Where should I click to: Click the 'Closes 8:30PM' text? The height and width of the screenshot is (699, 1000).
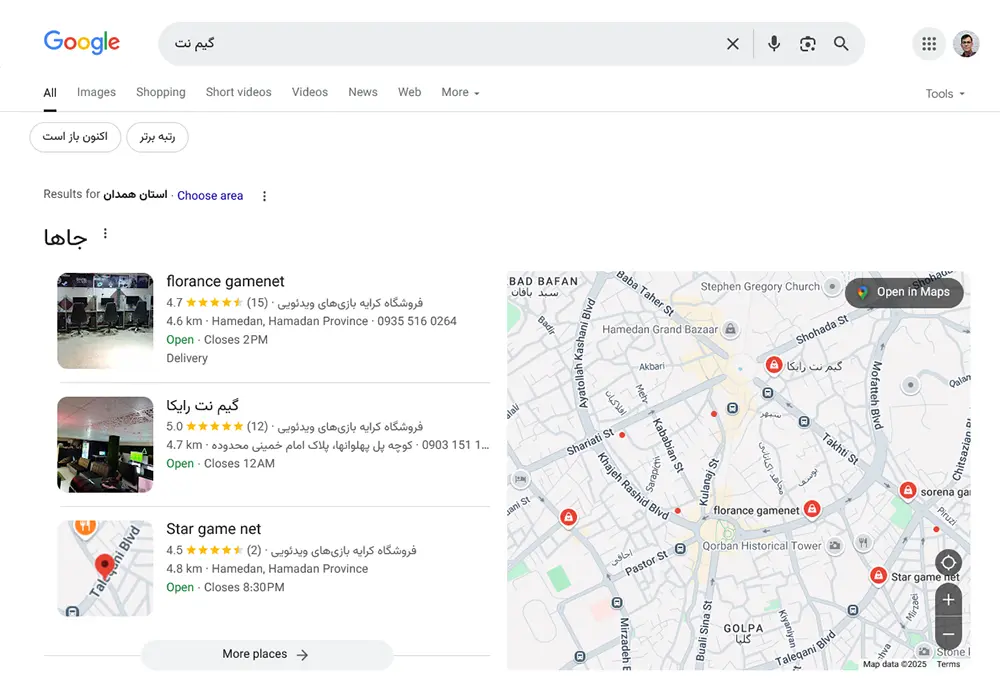point(244,587)
